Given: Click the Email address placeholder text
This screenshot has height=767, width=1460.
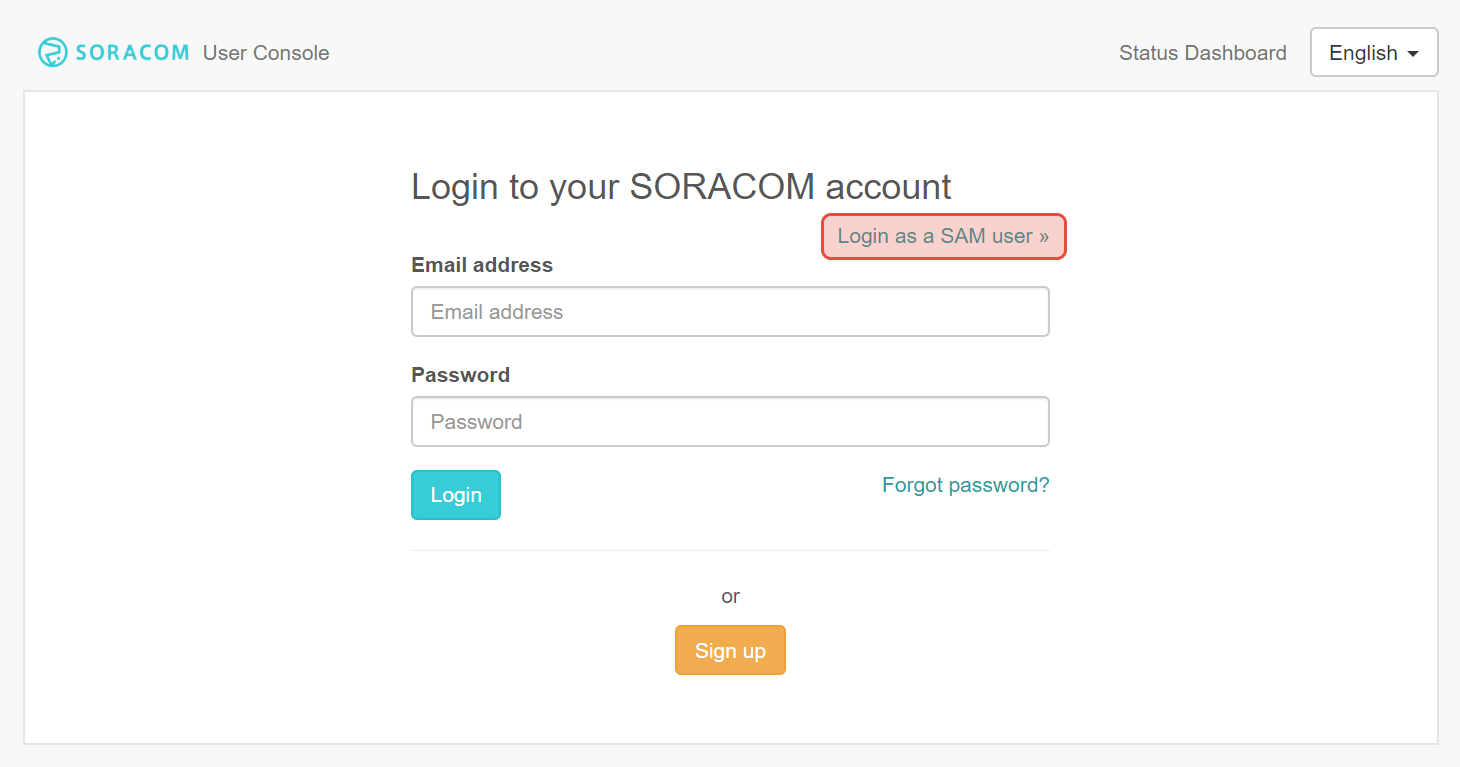Looking at the screenshot, I should coord(497,311).
